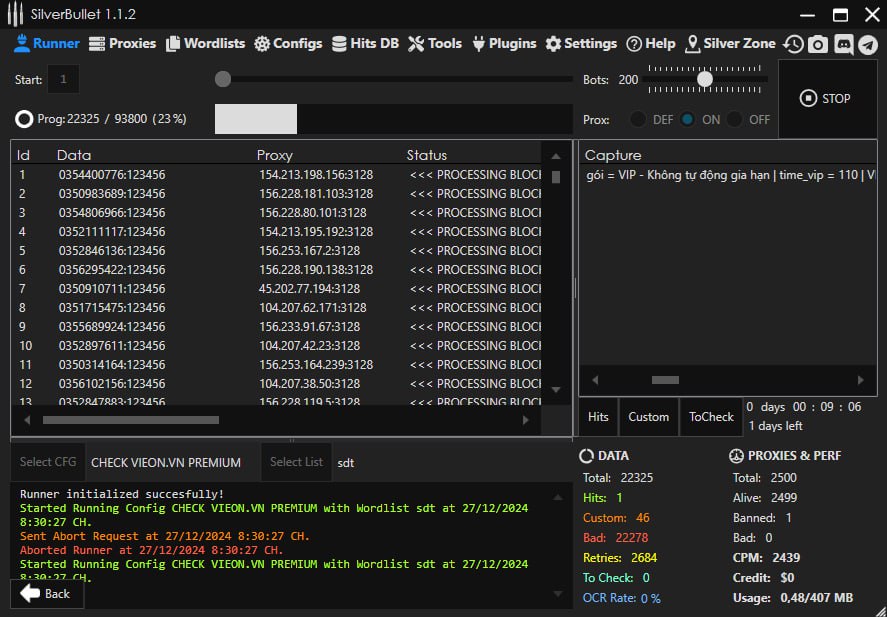Select the row with proxy 156.228.181.103:3128
The height and width of the screenshot is (617, 887).
pyautogui.click(x=276, y=194)
